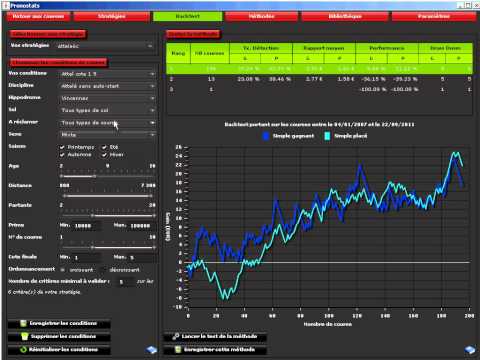Click the Performance column header
This screenshot has height=360, width=480.
(387, 48)
